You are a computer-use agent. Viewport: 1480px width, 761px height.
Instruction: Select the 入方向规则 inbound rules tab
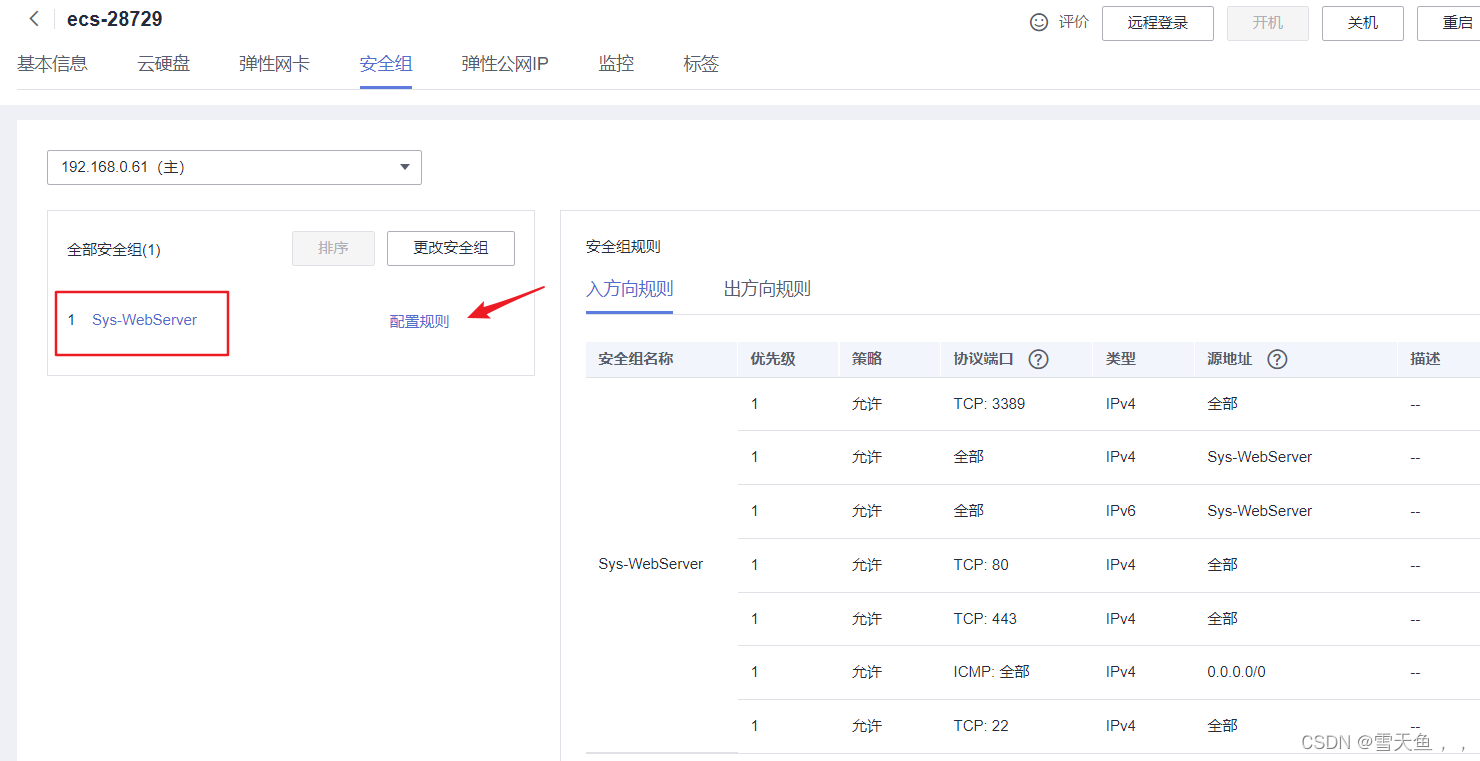(x=629, y=289)
